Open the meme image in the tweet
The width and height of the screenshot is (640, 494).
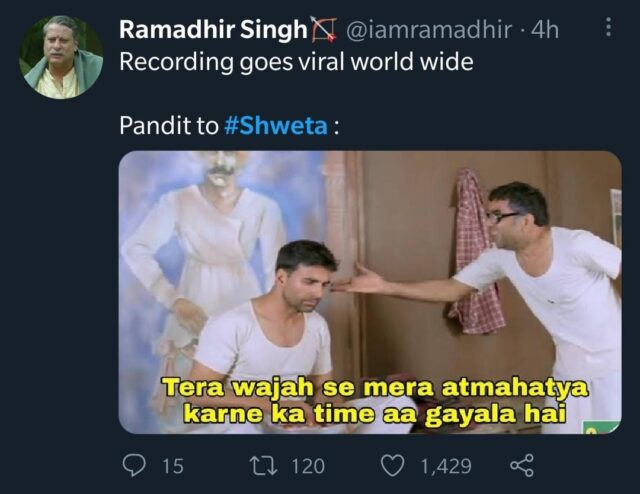370,292
